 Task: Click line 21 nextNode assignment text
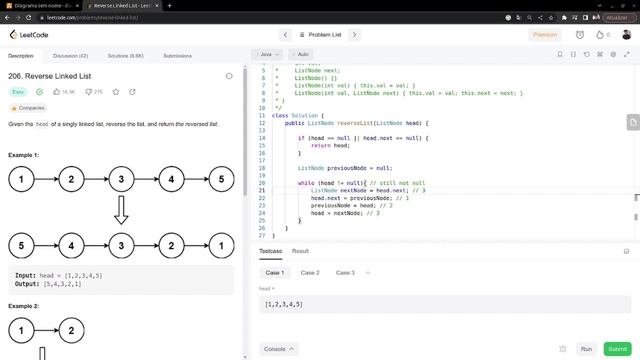click(359, 191)
